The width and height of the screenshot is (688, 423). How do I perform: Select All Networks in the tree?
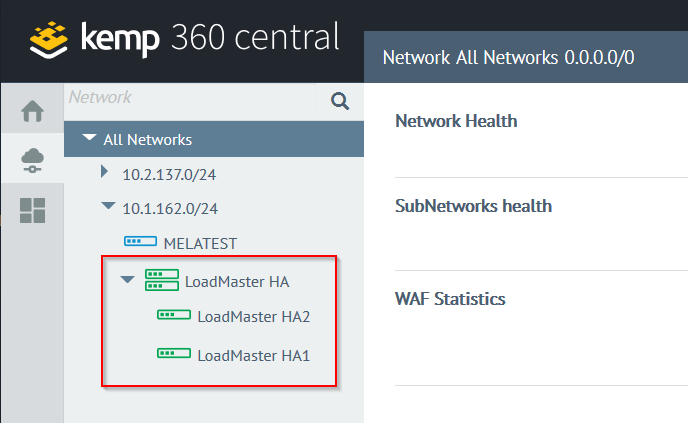point(148,140)
